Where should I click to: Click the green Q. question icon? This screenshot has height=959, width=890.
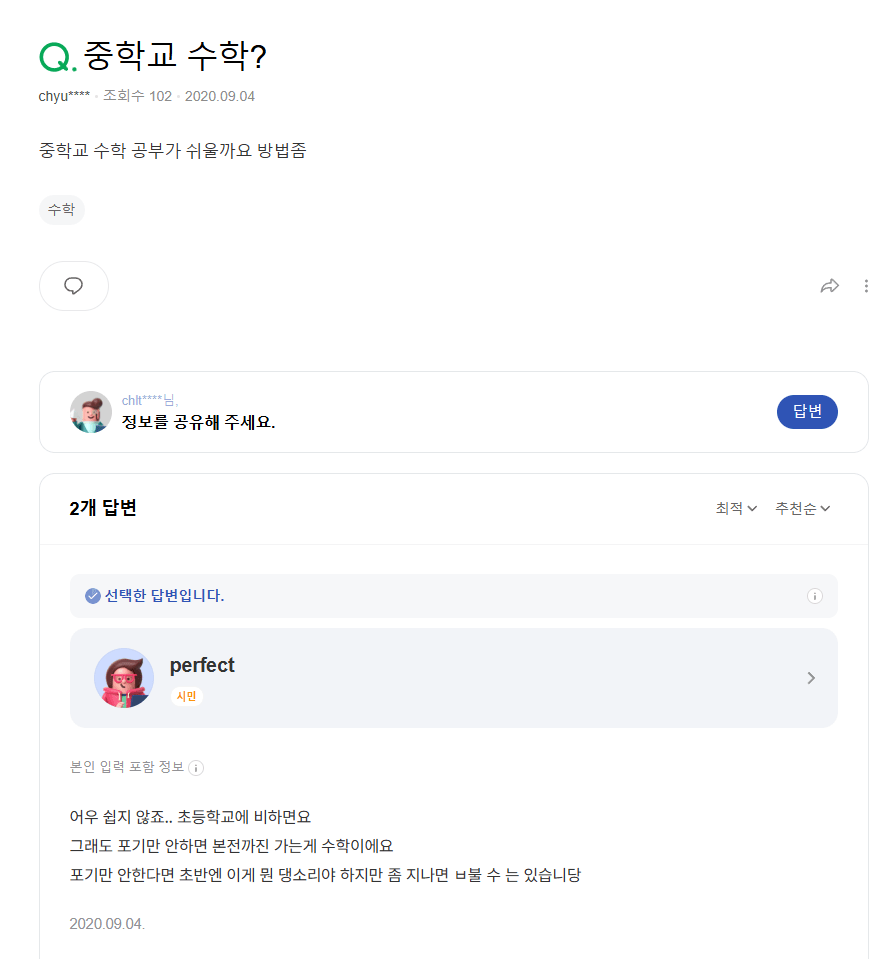[x=57, y=58]
